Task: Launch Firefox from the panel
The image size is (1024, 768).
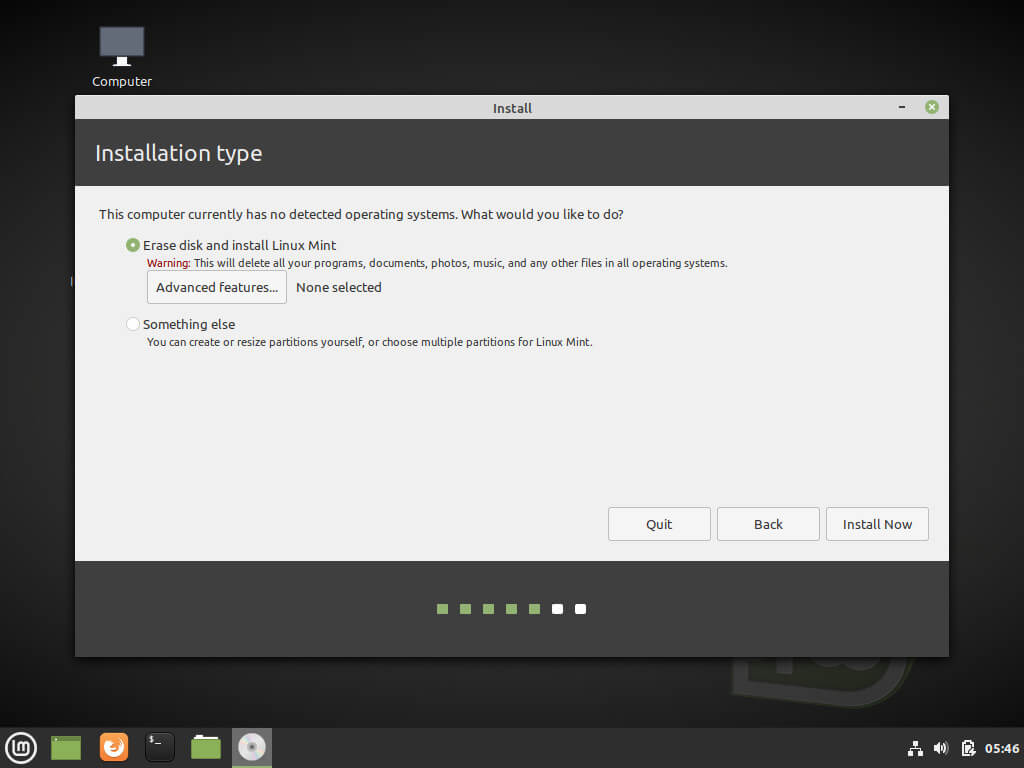Action: coord(114,747)
